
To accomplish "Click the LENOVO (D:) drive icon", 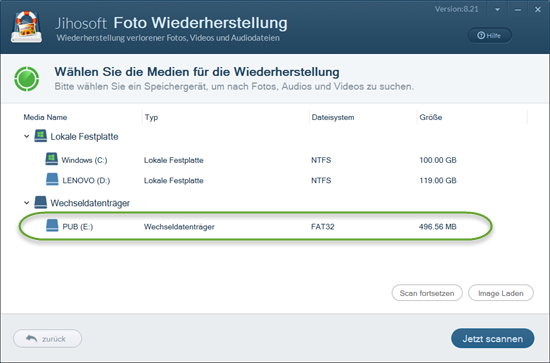I will (52, 179).
